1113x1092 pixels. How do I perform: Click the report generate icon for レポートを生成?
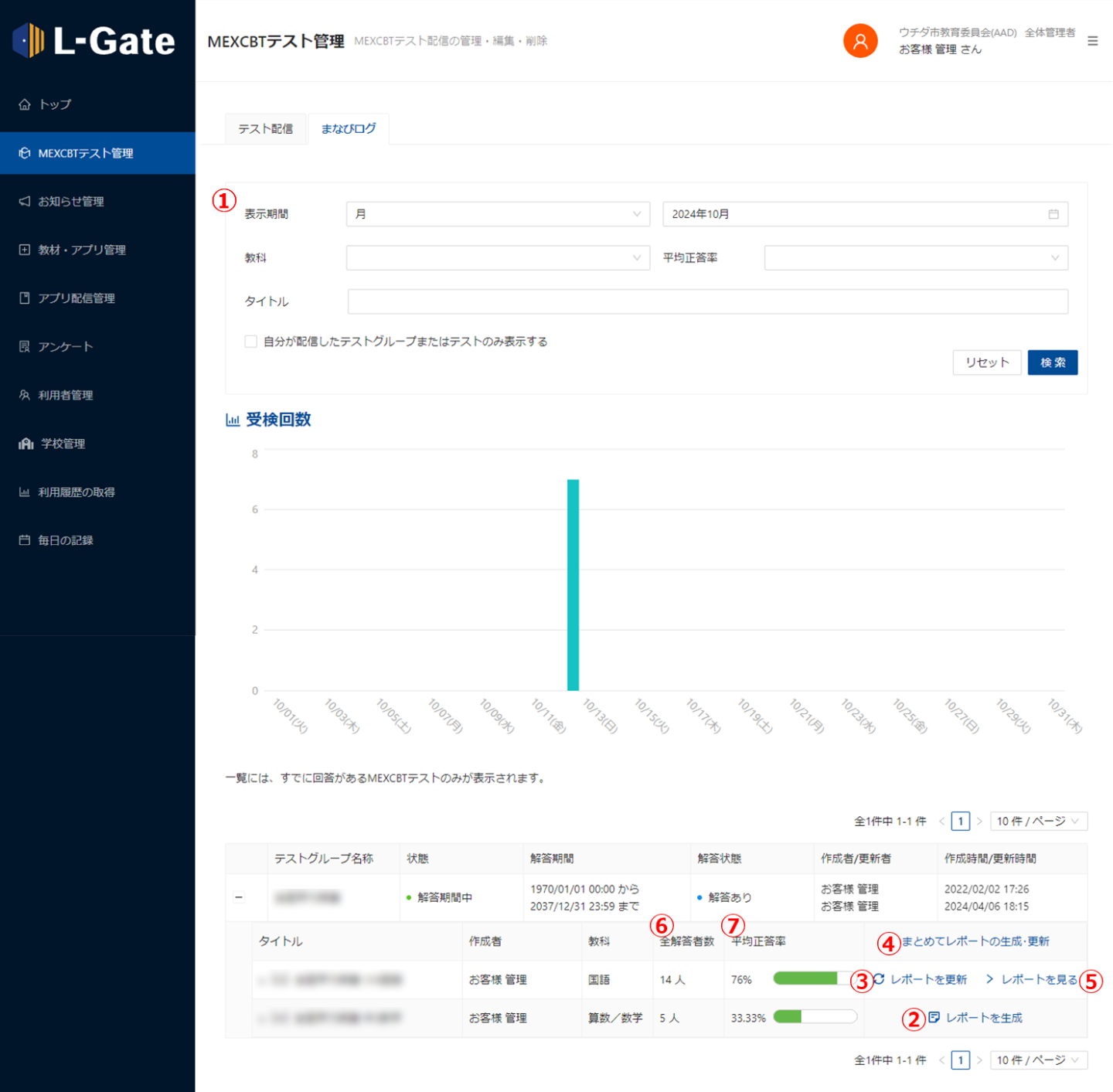click(x=934, y=1018)
